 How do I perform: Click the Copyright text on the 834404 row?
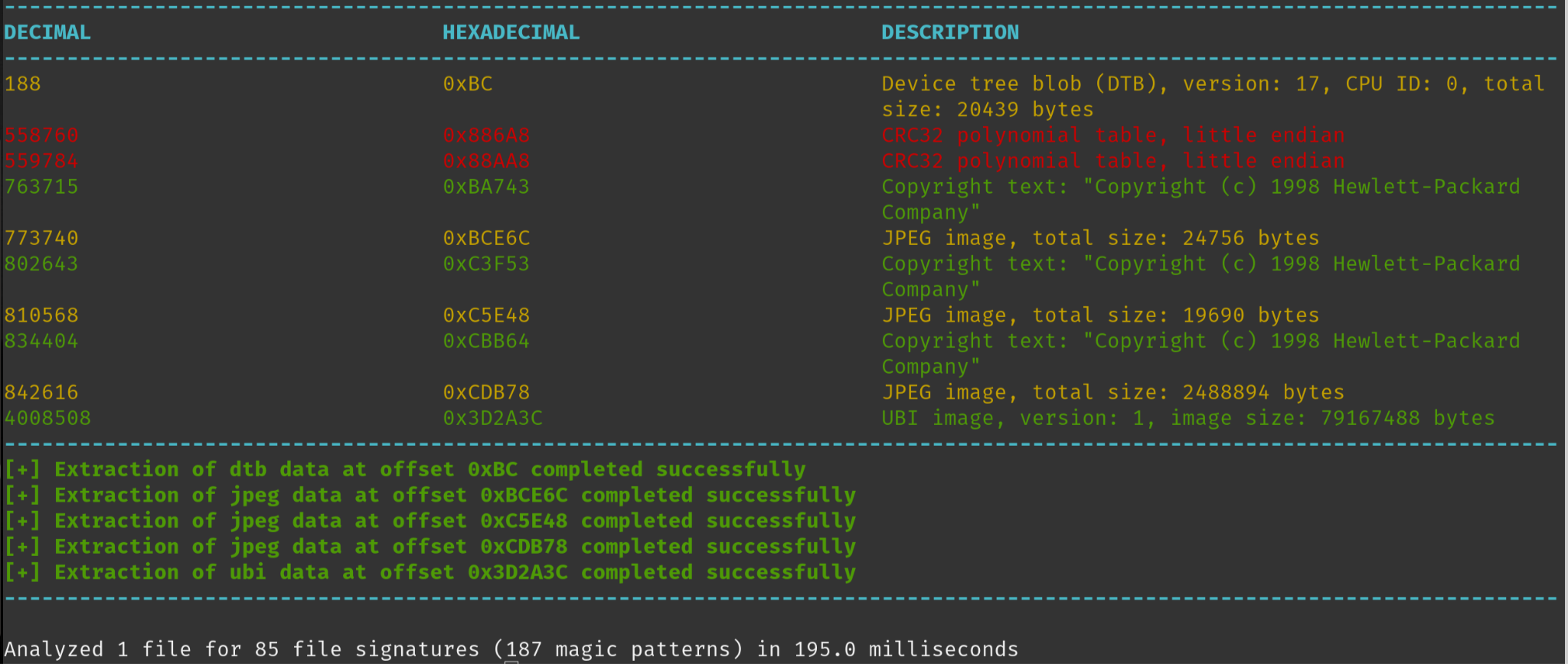click(1201, 354)
